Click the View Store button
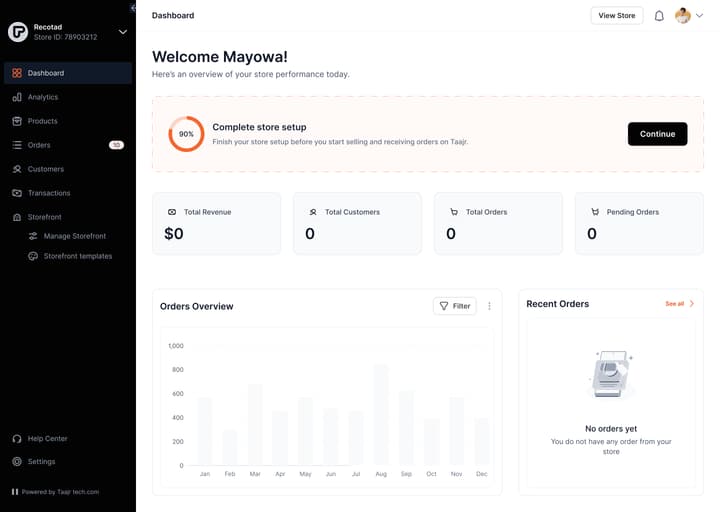The width and height of the screenshot is (720, 512). pyautogui.click(x=617, y=16)
